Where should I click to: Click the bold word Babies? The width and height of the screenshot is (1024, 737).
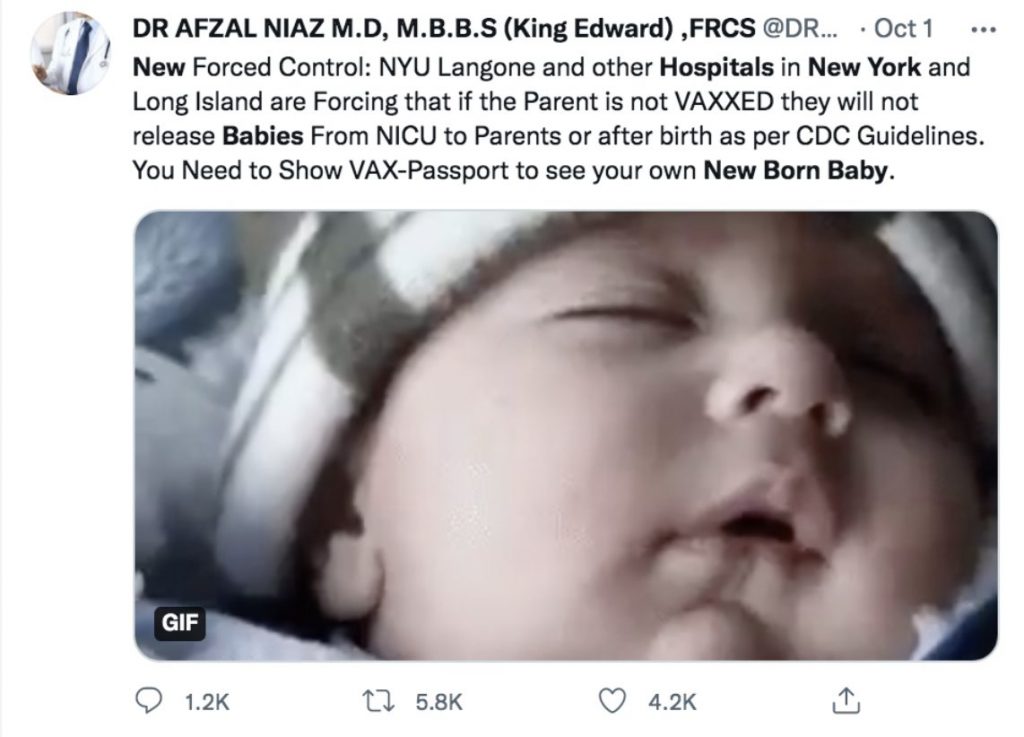point(261,137)
